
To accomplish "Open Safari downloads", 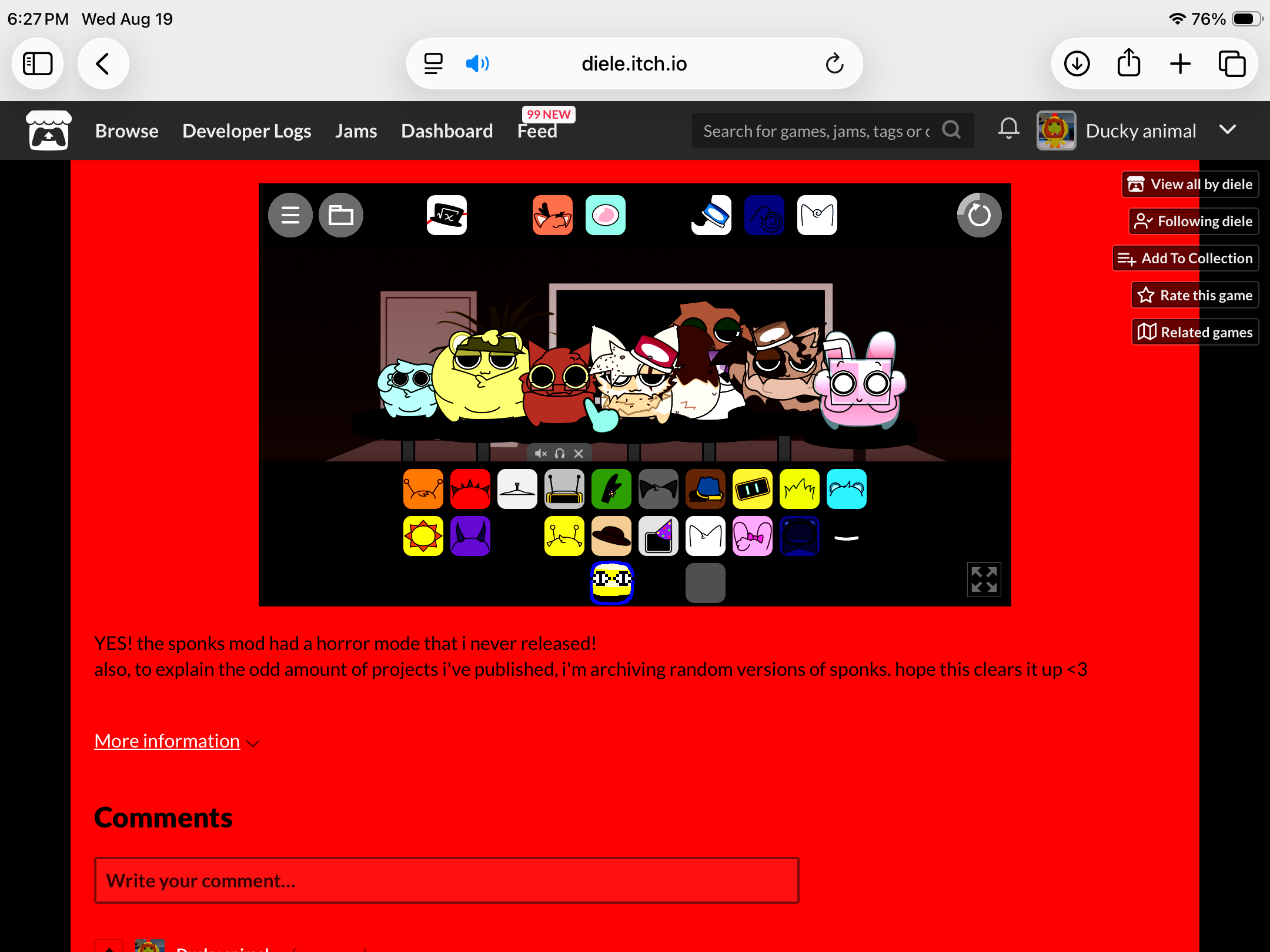I will tap(1077, 63).
